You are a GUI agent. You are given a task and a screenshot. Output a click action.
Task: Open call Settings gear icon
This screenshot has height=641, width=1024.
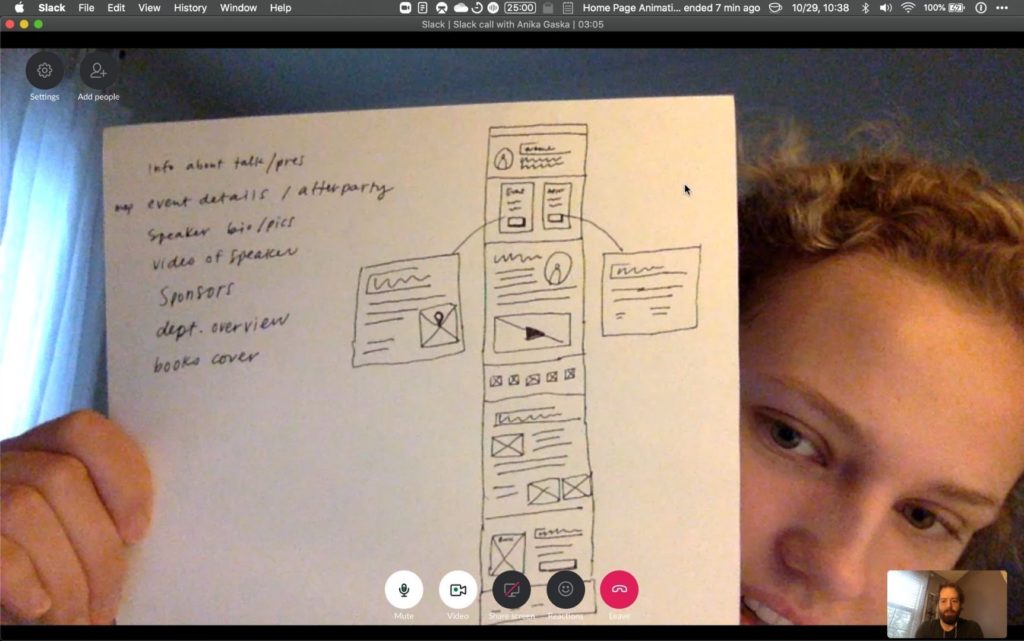(44, 71)
